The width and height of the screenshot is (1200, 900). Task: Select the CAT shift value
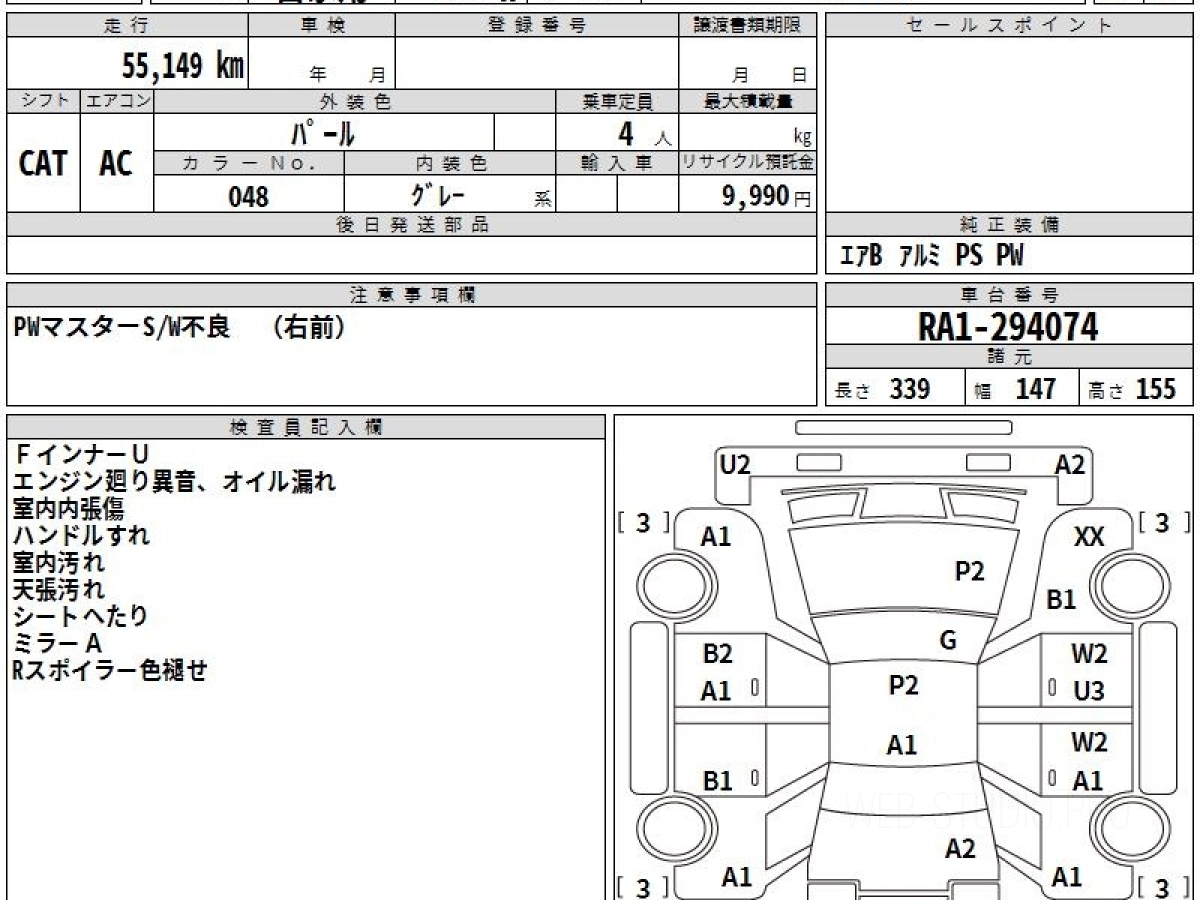click(43, 163)
